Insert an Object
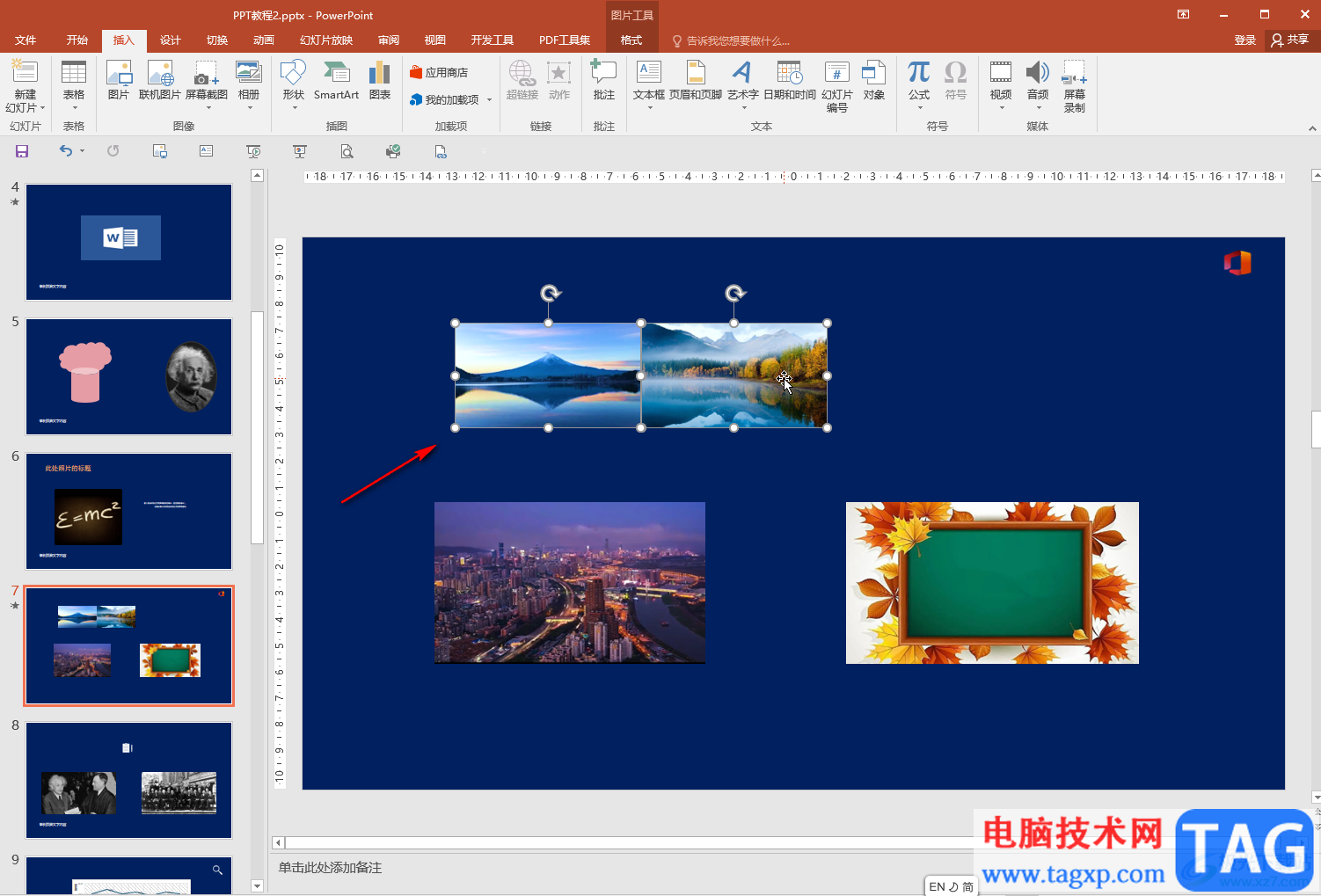 [x=873, y=81]
